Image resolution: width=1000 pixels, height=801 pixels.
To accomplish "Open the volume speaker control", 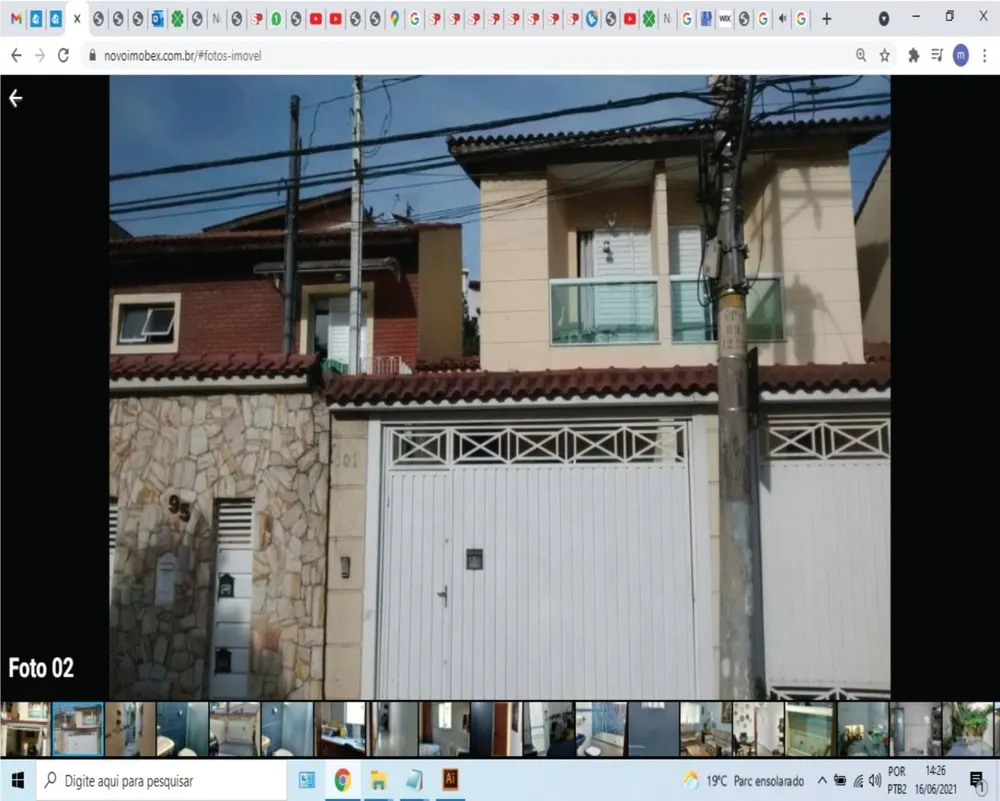I will point(875,781).
